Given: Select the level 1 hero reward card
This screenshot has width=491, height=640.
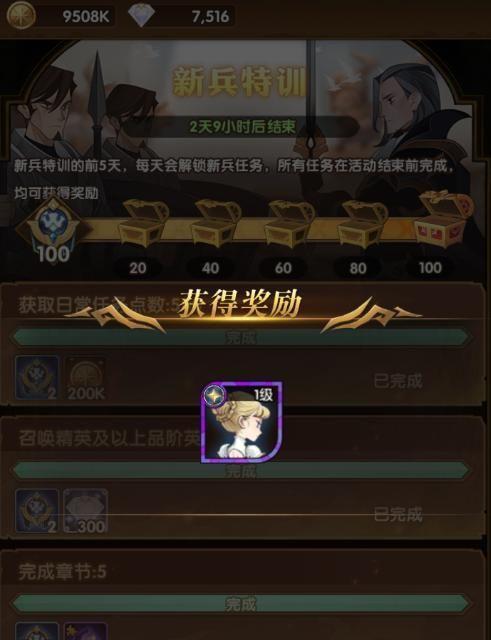Looking at the screenshot, I should click(x=242, y=422).
